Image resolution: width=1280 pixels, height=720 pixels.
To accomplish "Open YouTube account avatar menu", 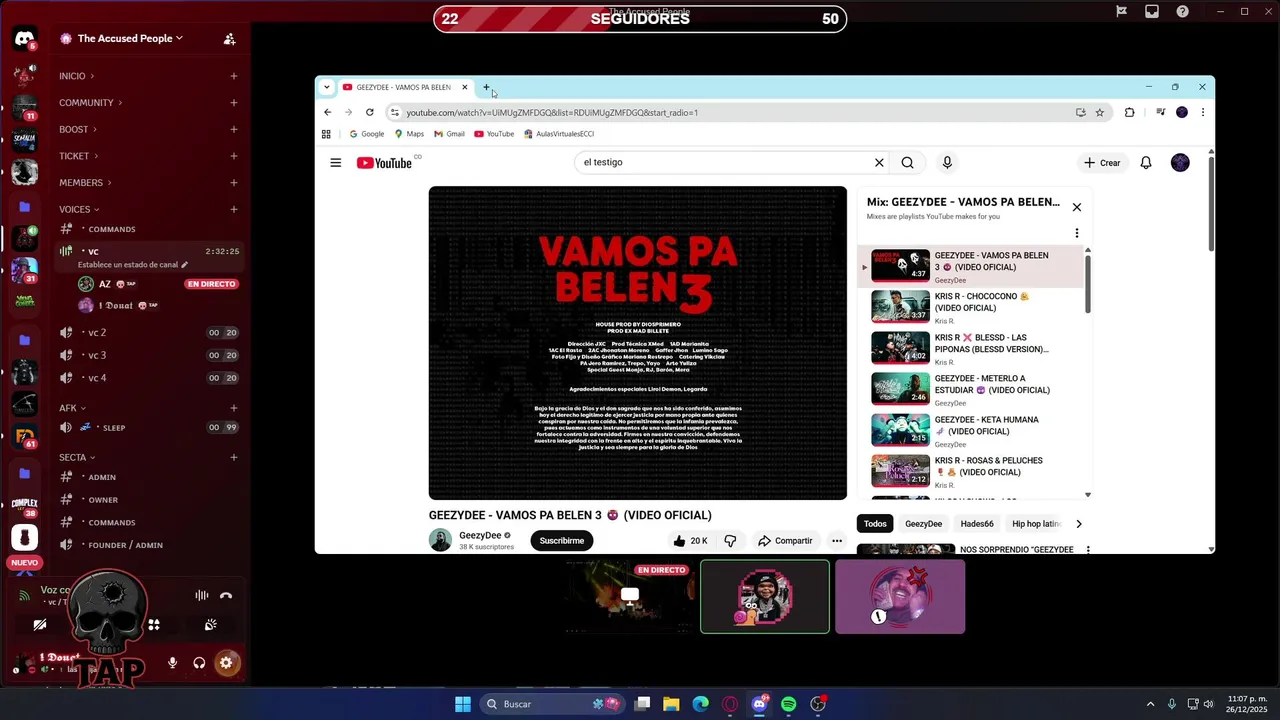I will point(1180,163).
